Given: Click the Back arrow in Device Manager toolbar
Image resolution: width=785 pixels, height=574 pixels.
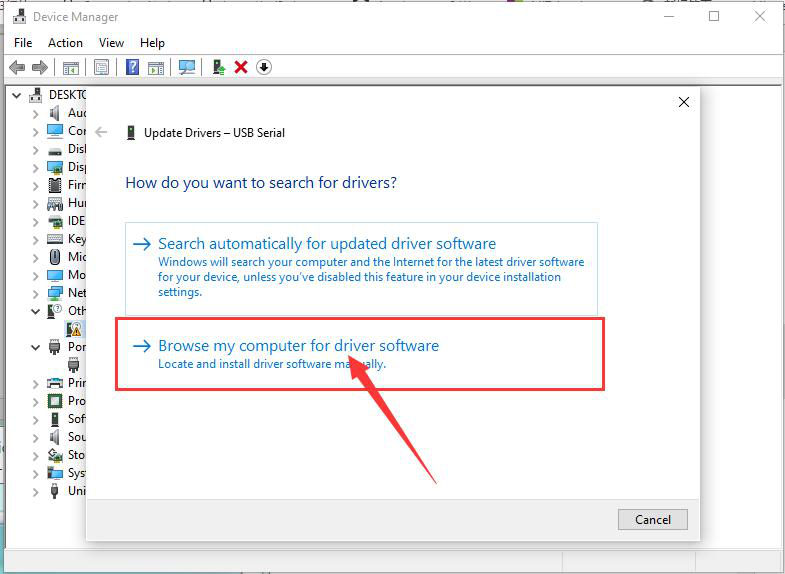Looking at the screenshot, I should 18,67.
